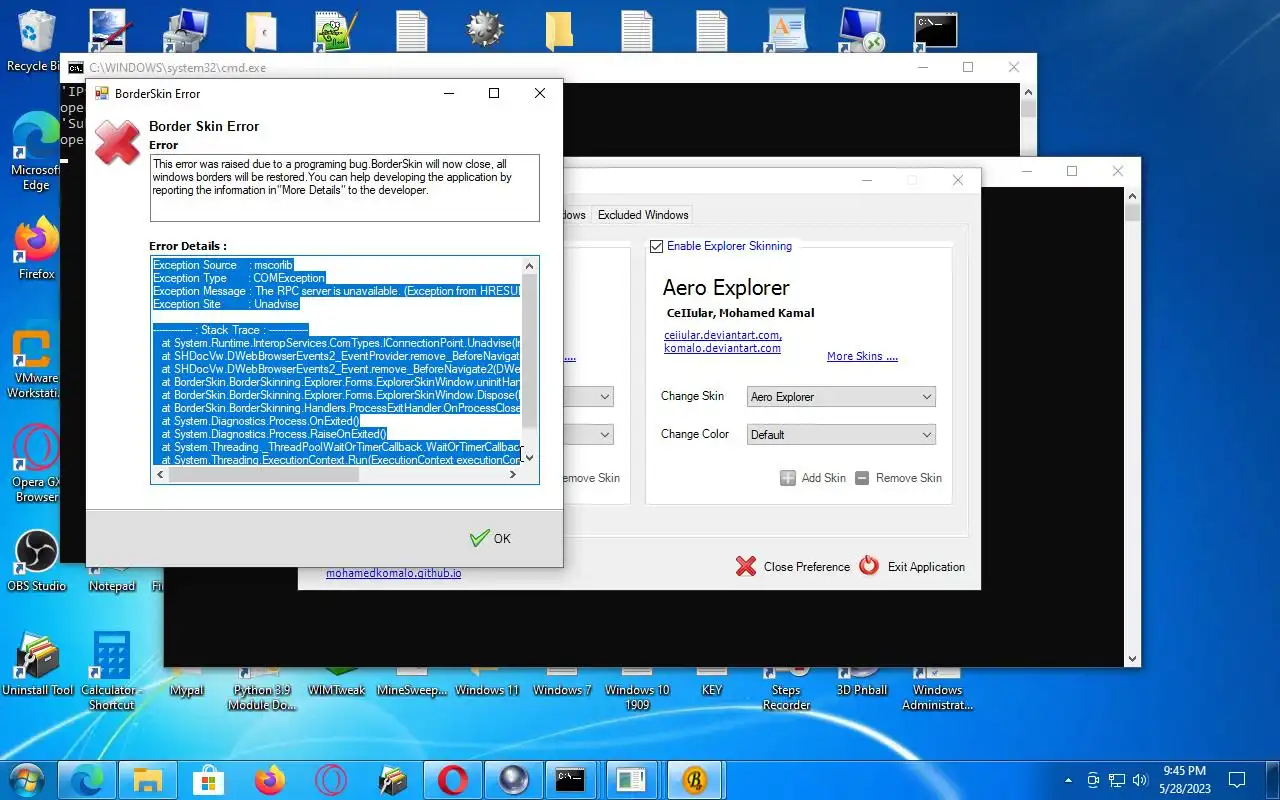The width and height of the screenshot is (1280, 800).
Task: Click the Add Skin plus icon
Action: pyautogui.click(x=788, y=478)
